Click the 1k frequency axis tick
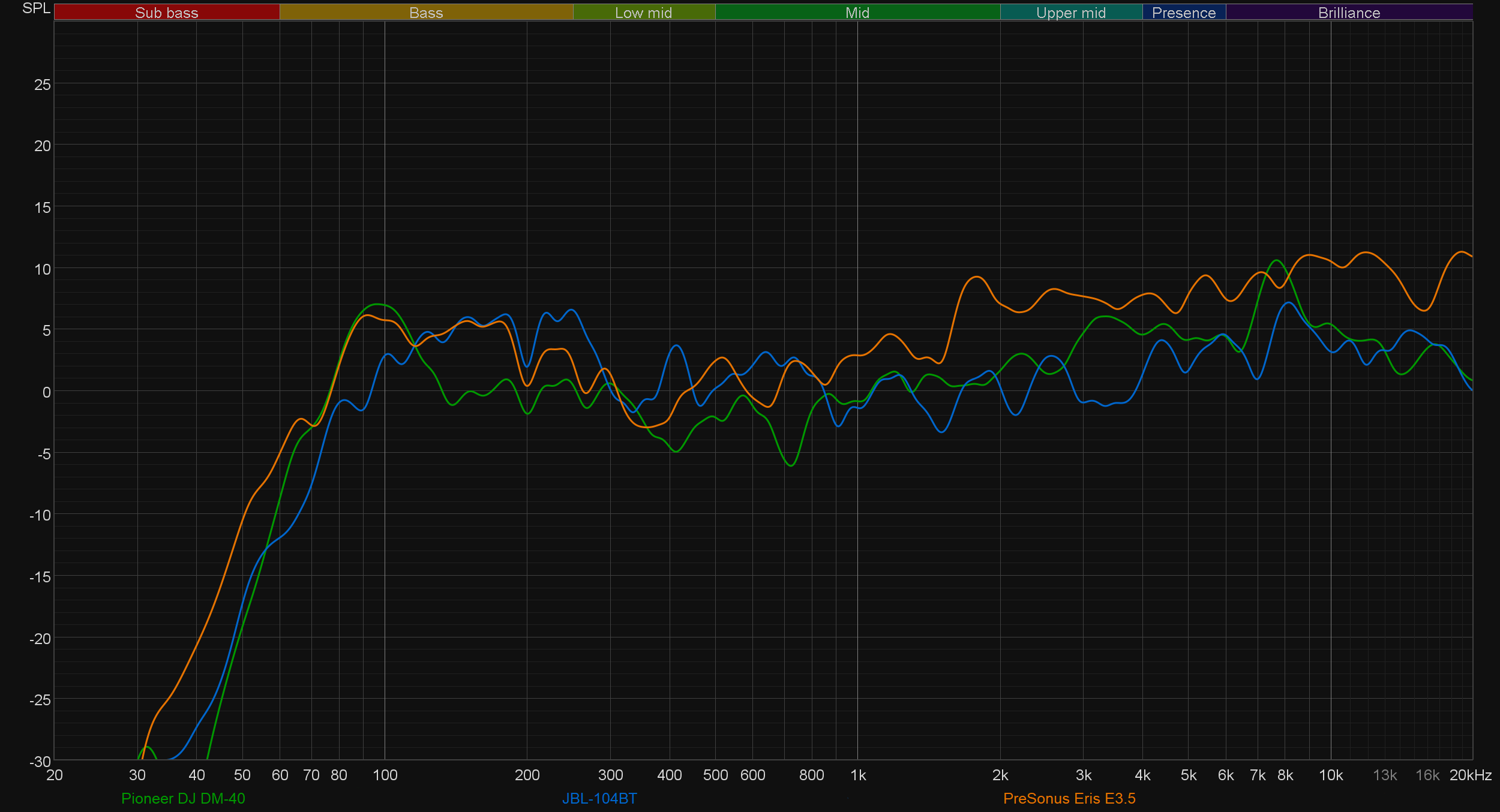 tap(858, 775)
